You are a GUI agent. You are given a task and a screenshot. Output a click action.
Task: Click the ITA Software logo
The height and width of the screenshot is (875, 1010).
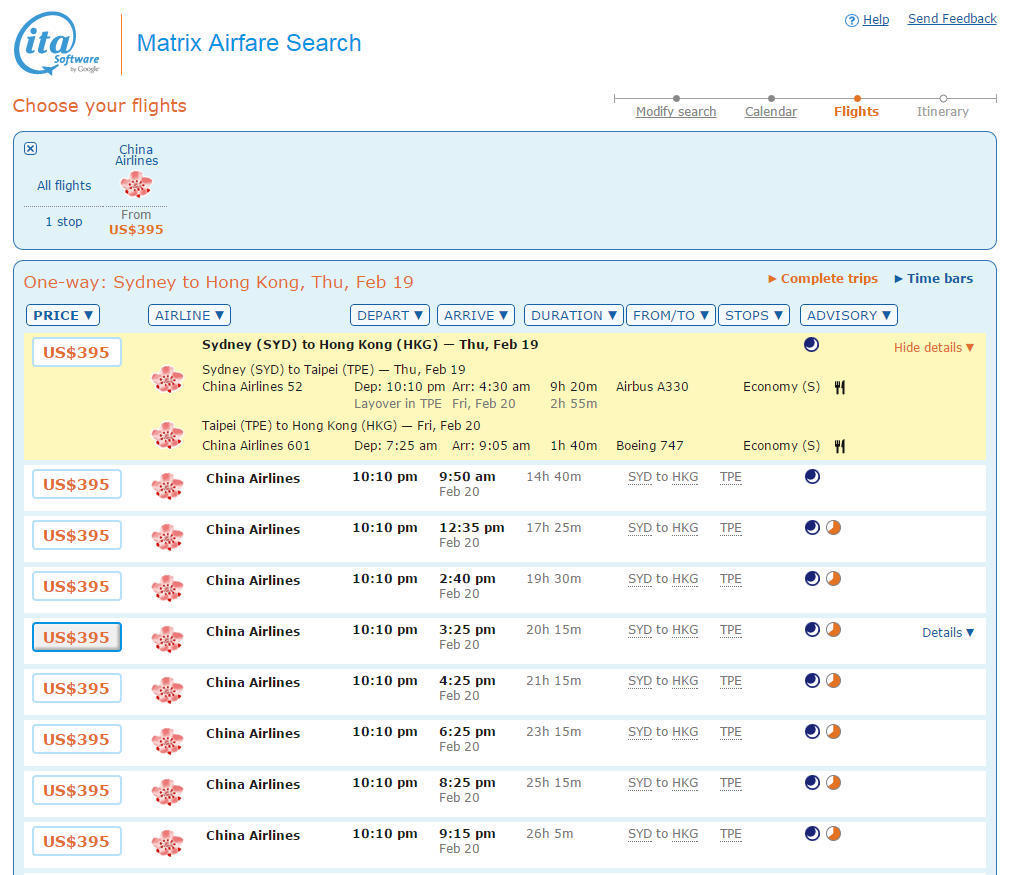pyautogui.click(x=57, y=43)
